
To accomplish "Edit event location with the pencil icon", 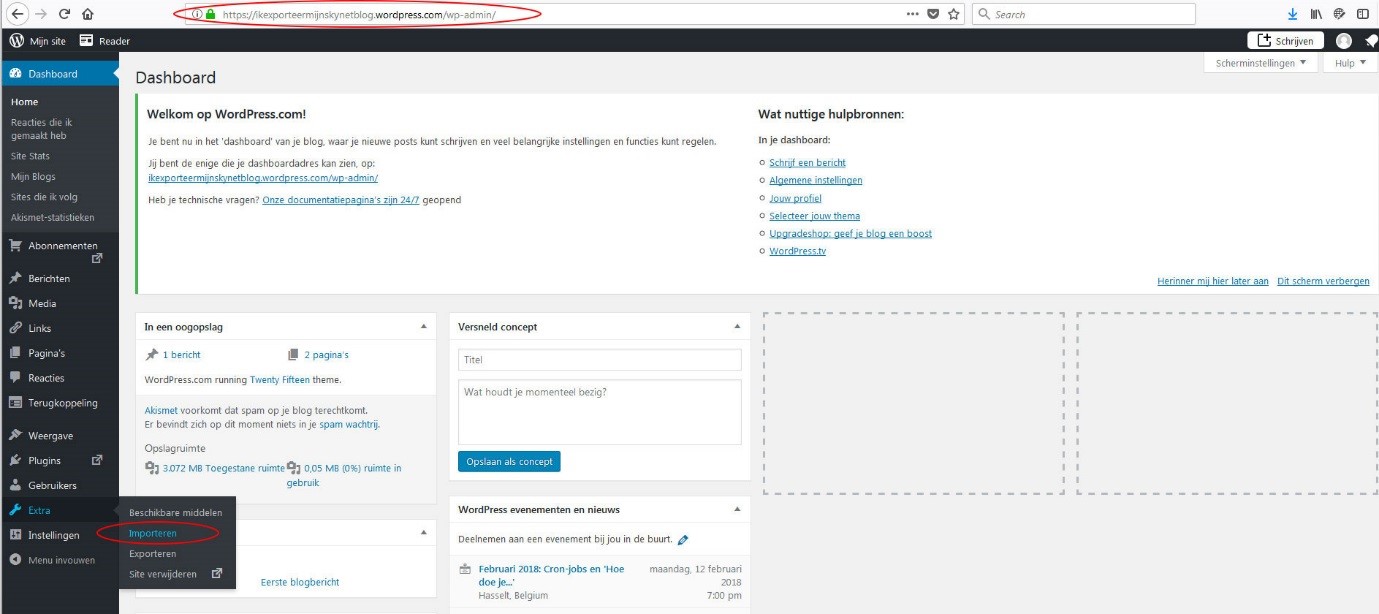I will [683, 540].
